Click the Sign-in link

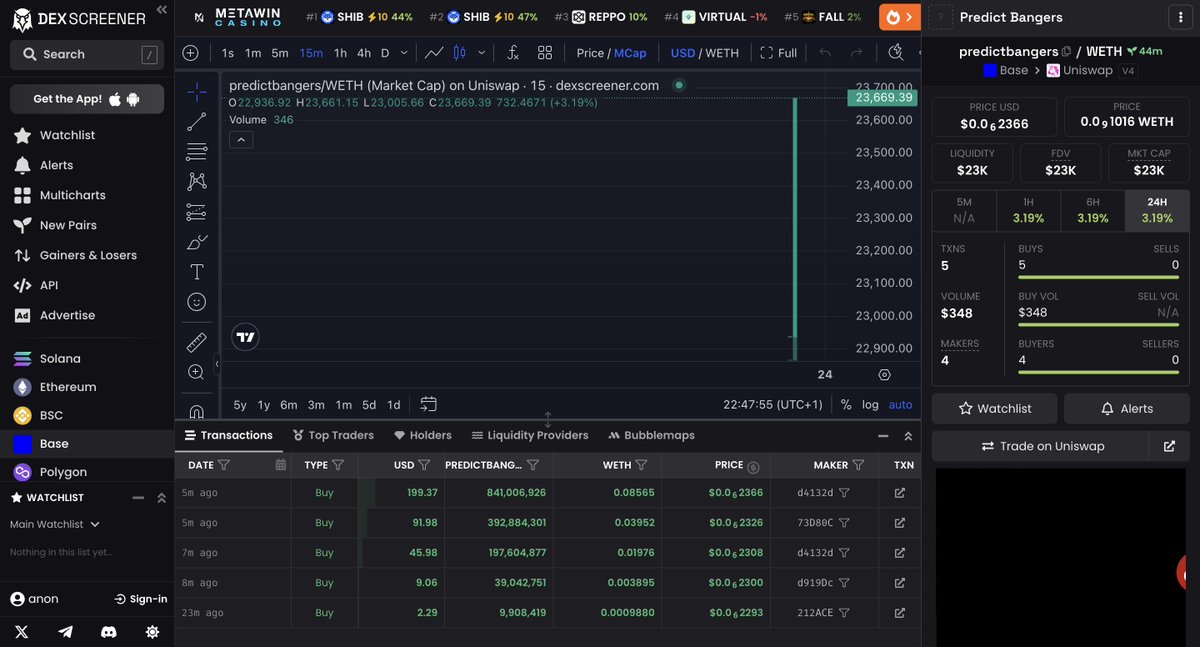[140, 599]
